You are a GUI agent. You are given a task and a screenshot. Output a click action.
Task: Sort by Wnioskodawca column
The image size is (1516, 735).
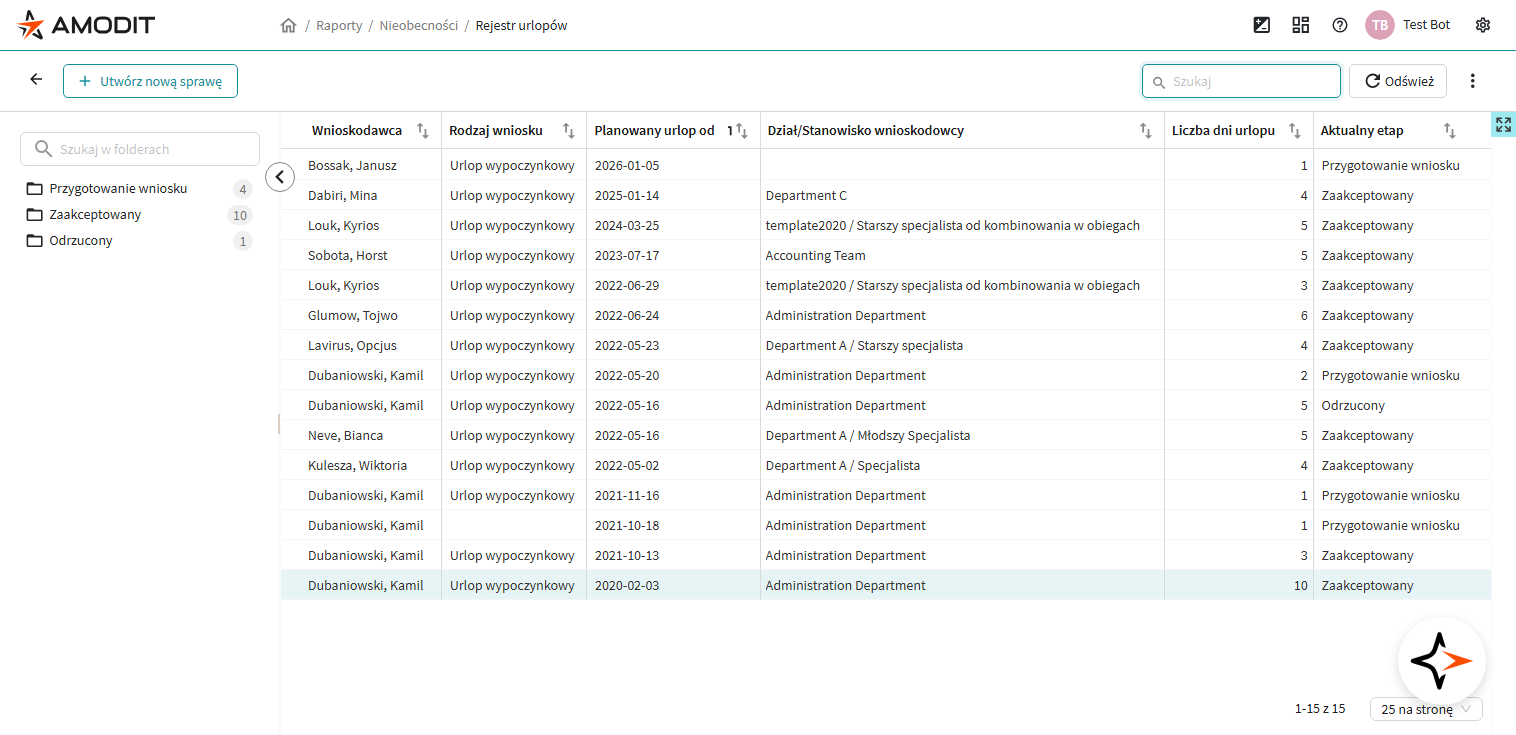point(423,130)
